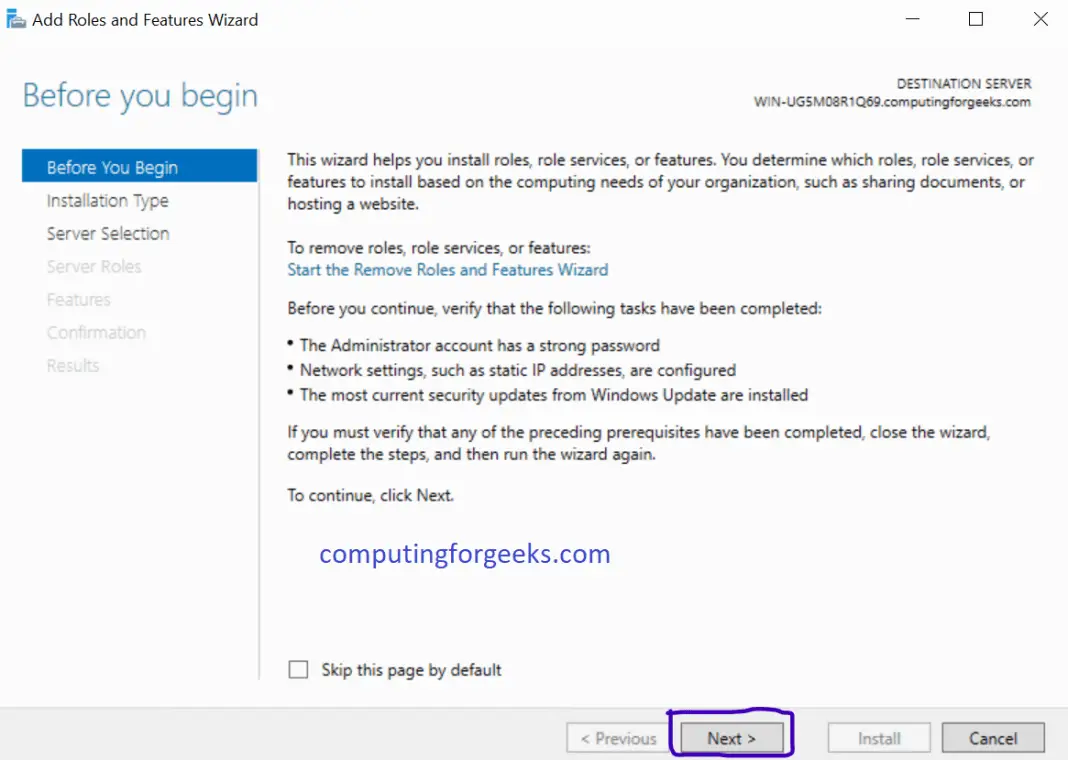The height and width of the screenshot is (760, 1068).
Task: Click the Cancel button
Action: (993, 737)
